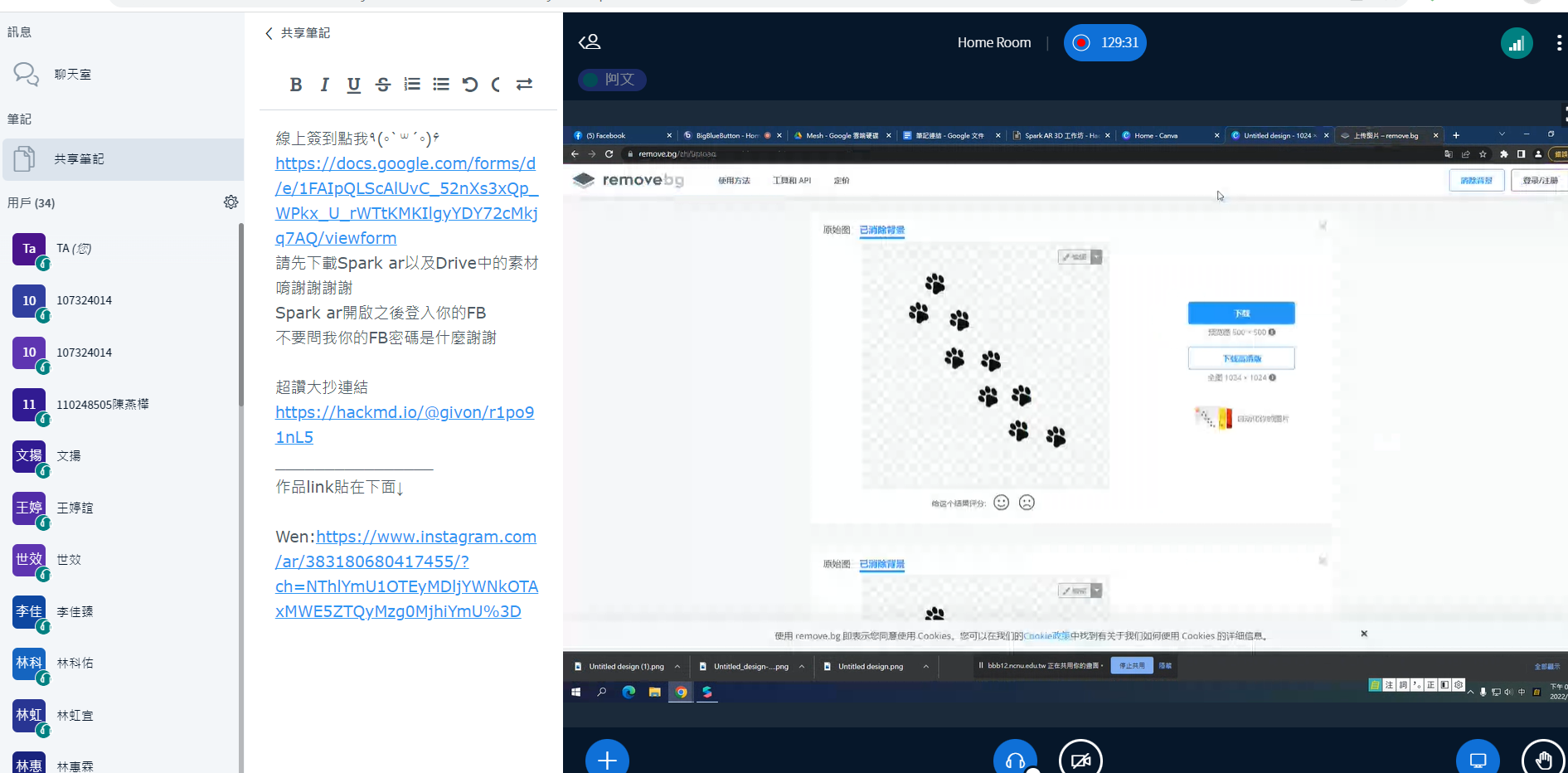Click the user list scrollbar
Image resolution: width=1568 pixels, height=773 pixels.
pos(241,315)
